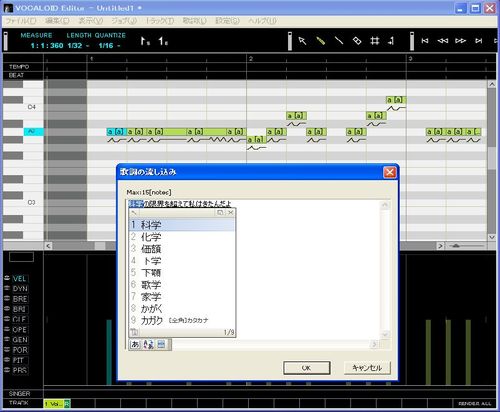Toggle the grid icon in toolbar
Image resolution: width=500 pixels, height=412 pixels.
click(375, 41)
